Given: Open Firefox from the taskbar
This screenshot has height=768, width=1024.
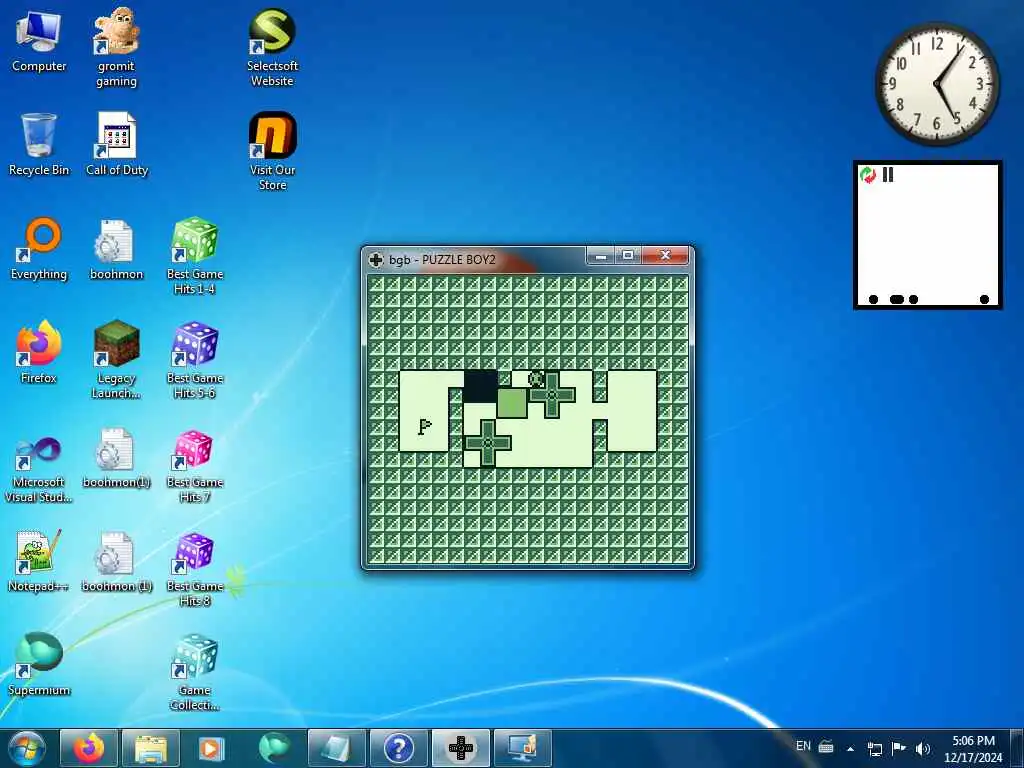Looking at the screenshot, I should pyautogui.click(x=89, y=748).
